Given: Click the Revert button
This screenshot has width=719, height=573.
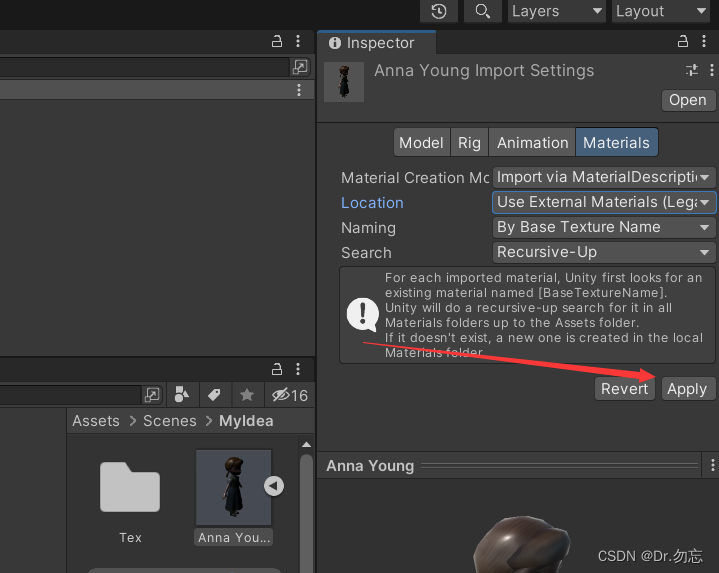Looking at the screenshot, I should [625, 389].
